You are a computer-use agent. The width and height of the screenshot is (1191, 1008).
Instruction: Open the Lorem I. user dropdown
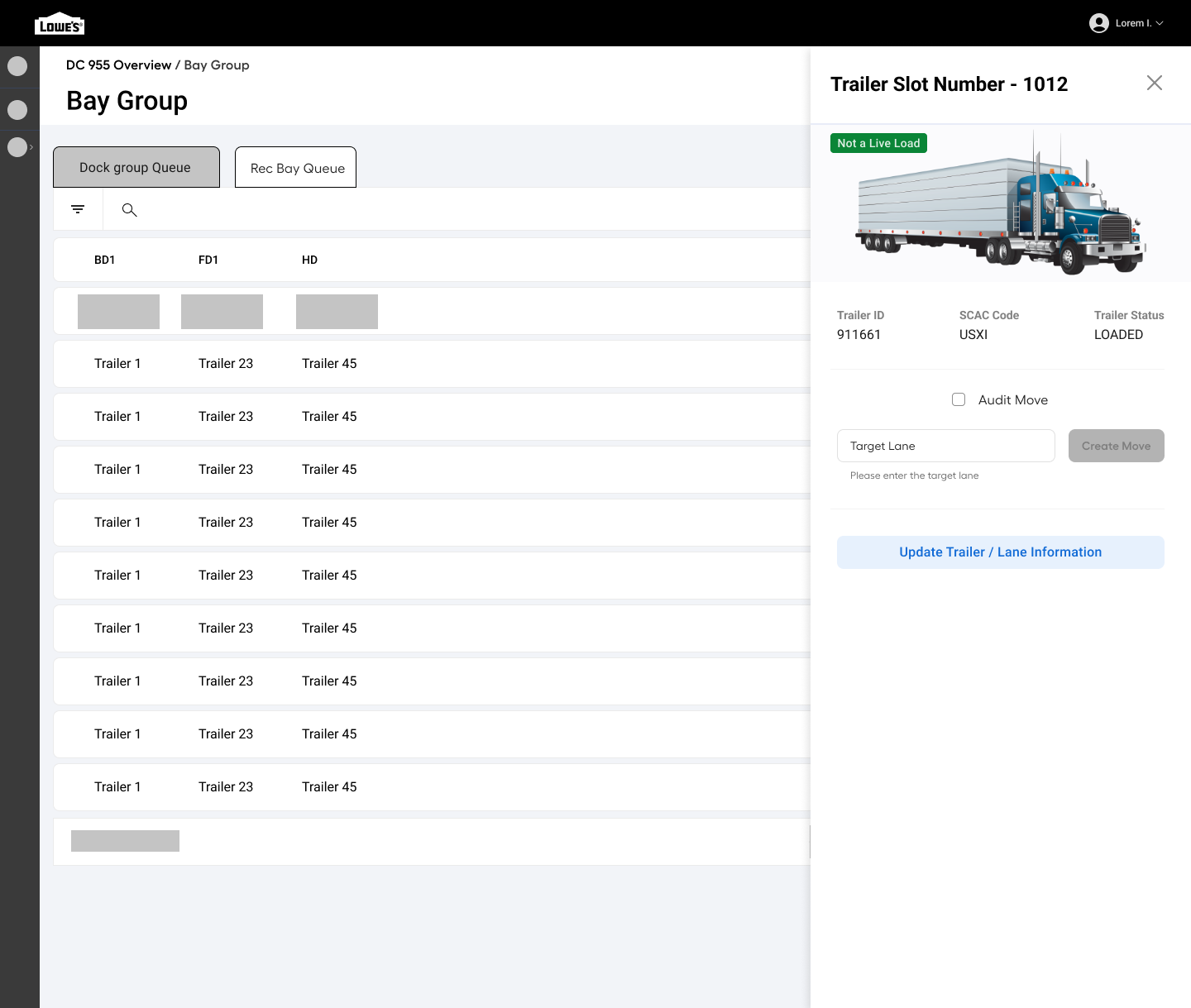[1139, 23]
